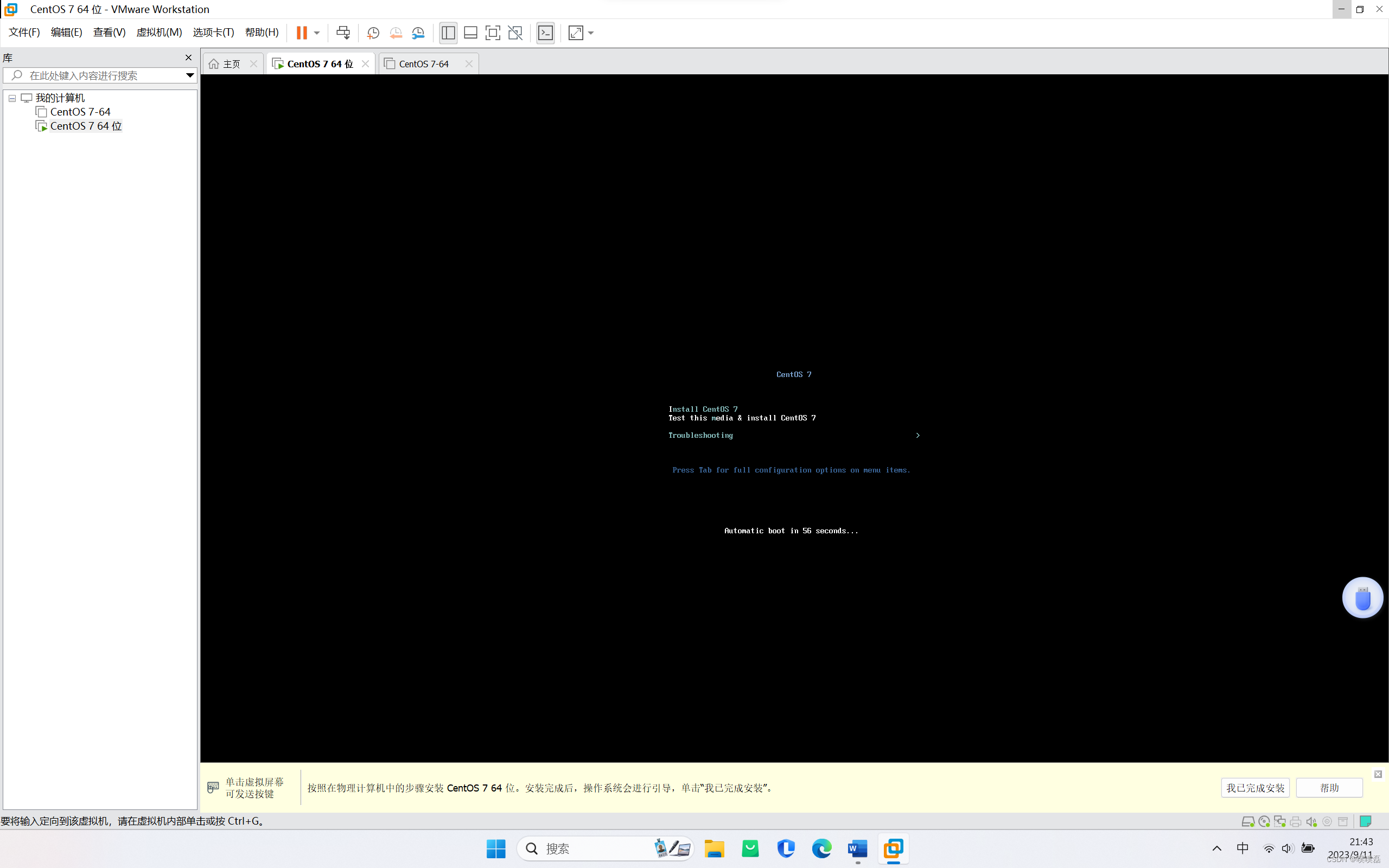Viewport: 1389px width, 868px height.
Task: Open the Snapshot Manager icon
Action: click(418, 33)
